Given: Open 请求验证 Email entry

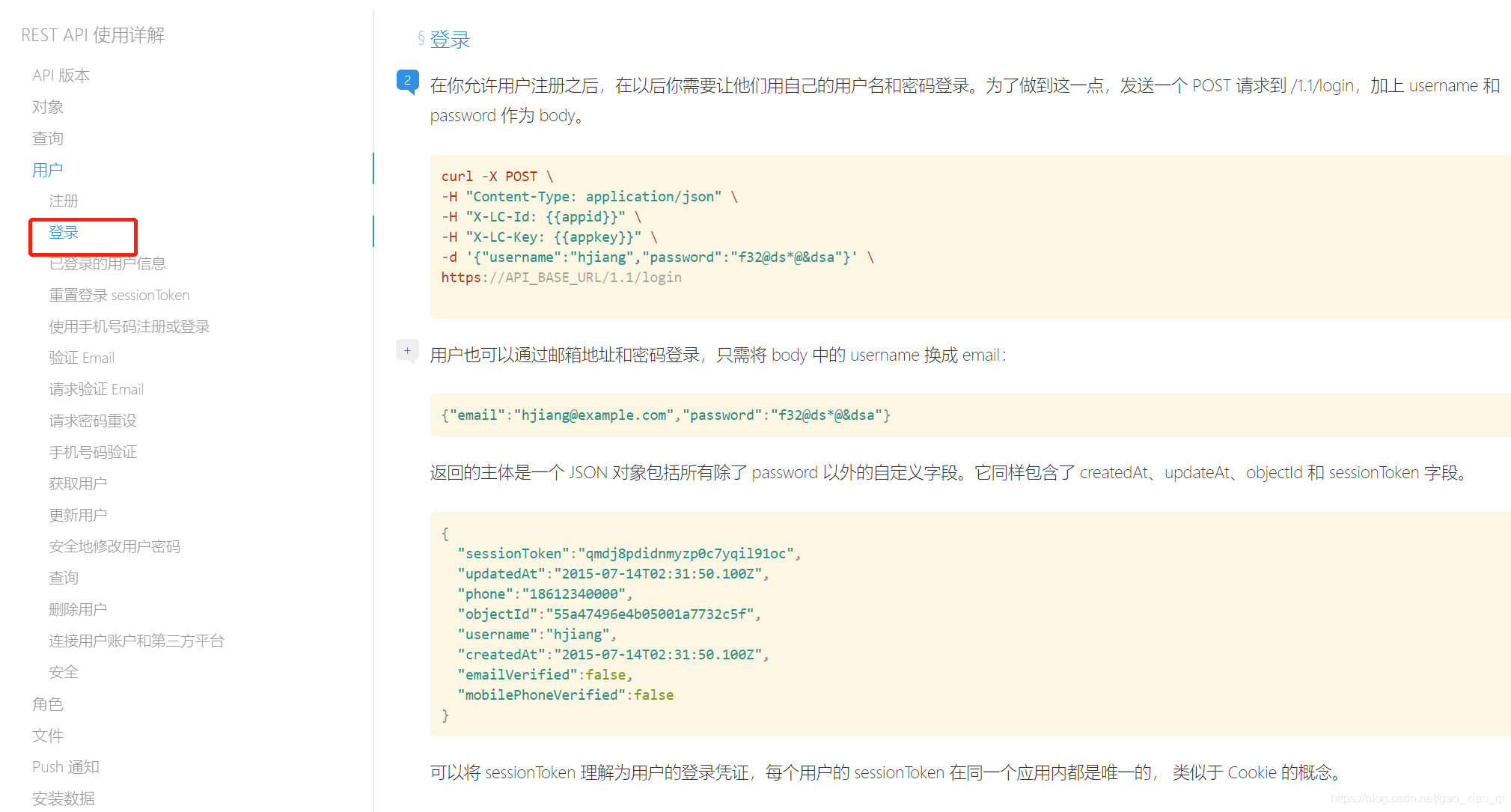Looking at the screenshot, I should click(96, 389).
